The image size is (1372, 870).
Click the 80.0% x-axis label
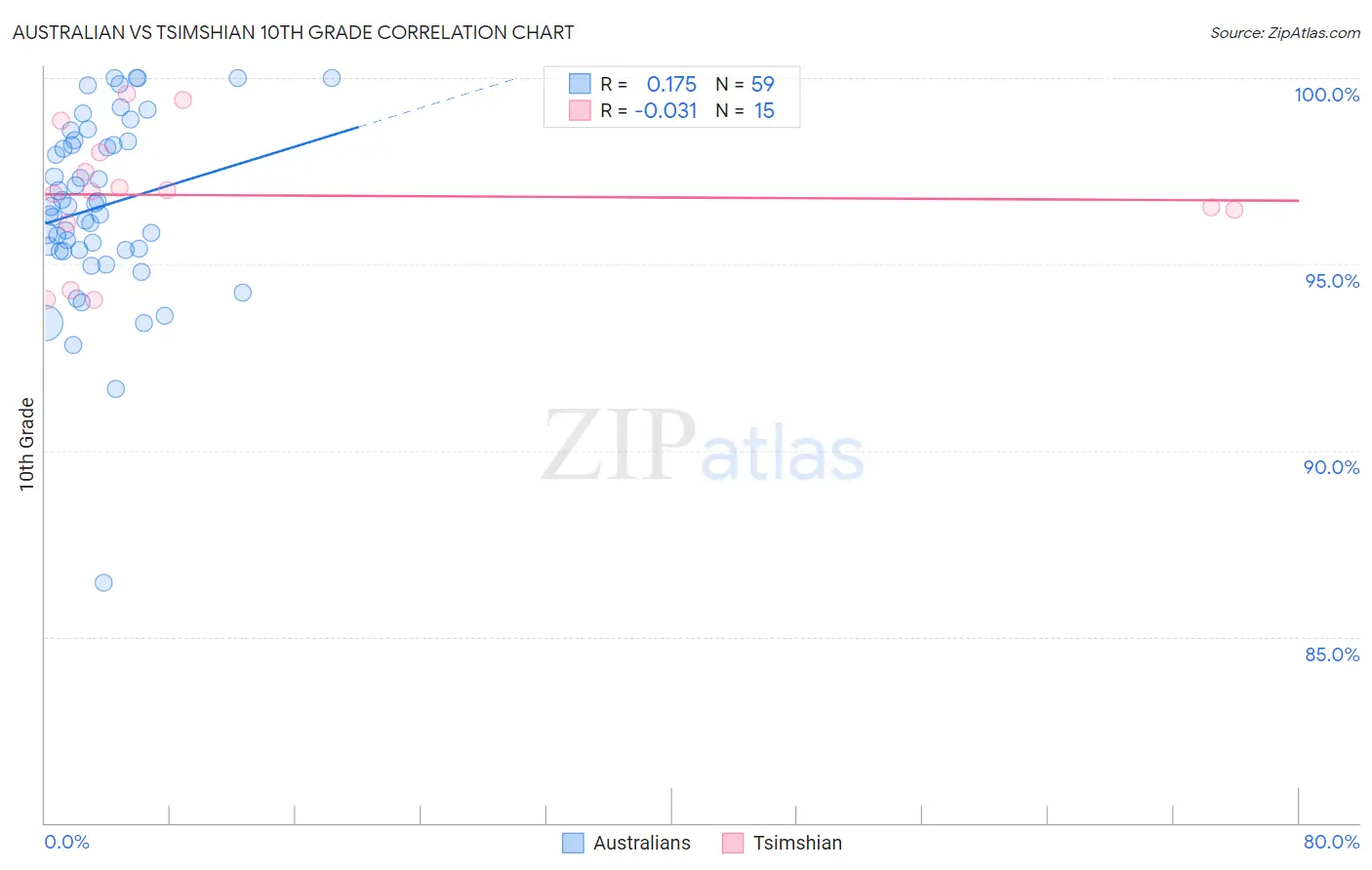1331,842
